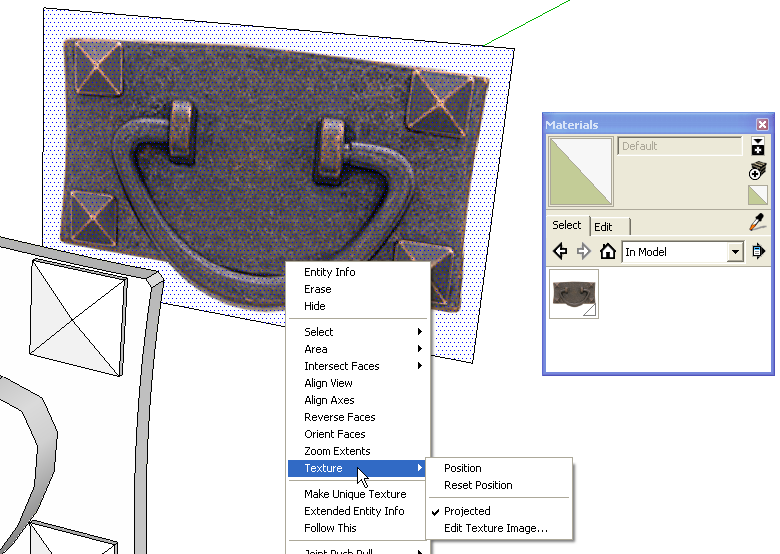Choose Orient Faces
Viewport: 780px width, 554px height.
coord(358,434)
